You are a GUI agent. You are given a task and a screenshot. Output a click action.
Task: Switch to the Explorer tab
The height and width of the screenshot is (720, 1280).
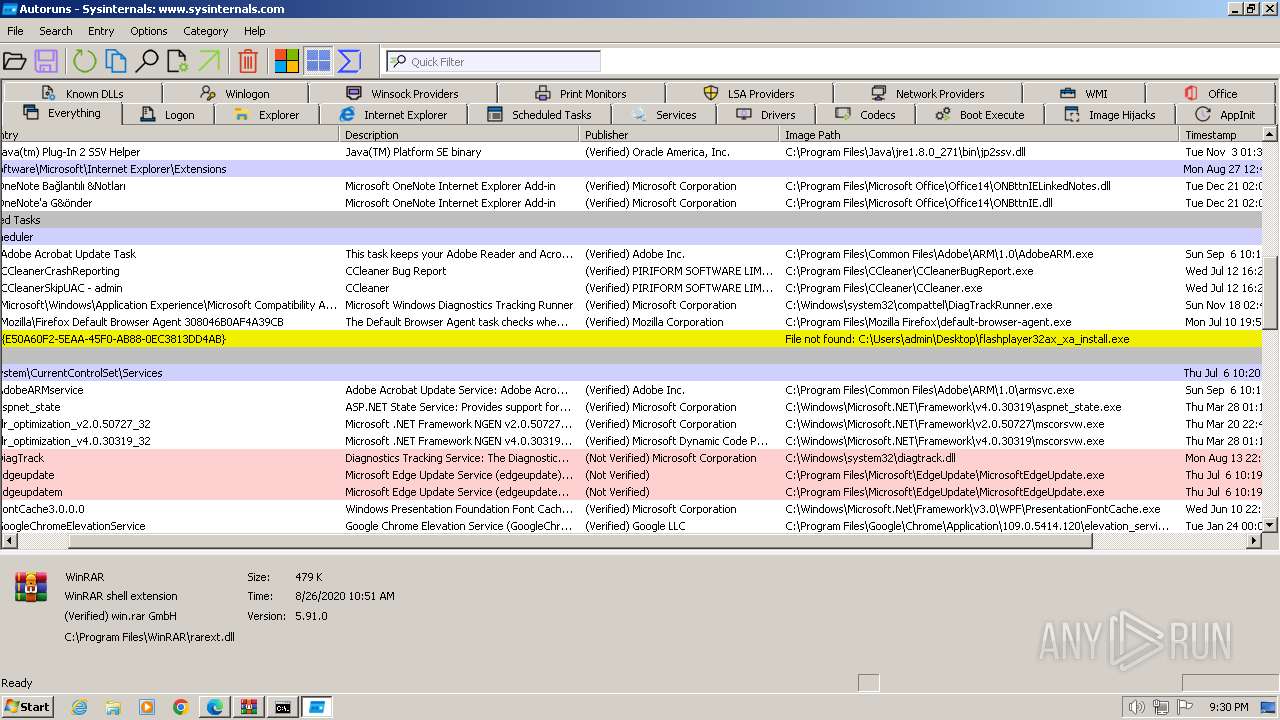[x=267, y=115]
